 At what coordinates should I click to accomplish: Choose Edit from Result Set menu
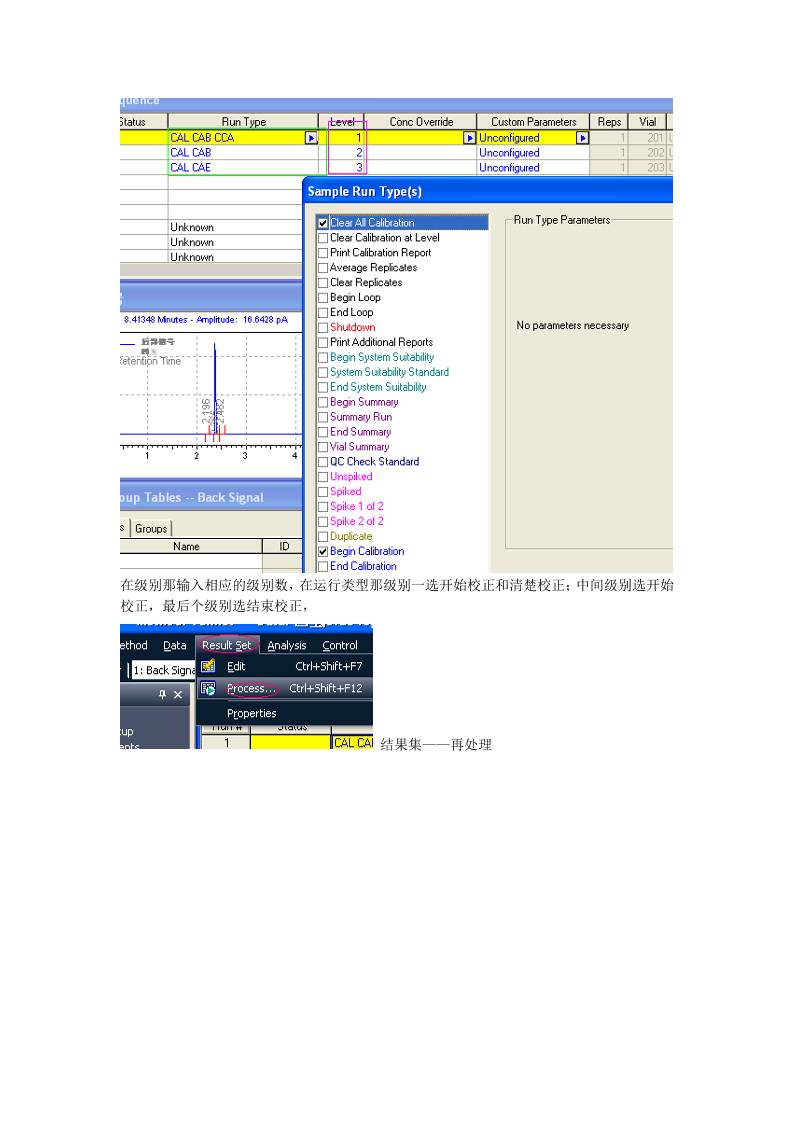(284, 667)
